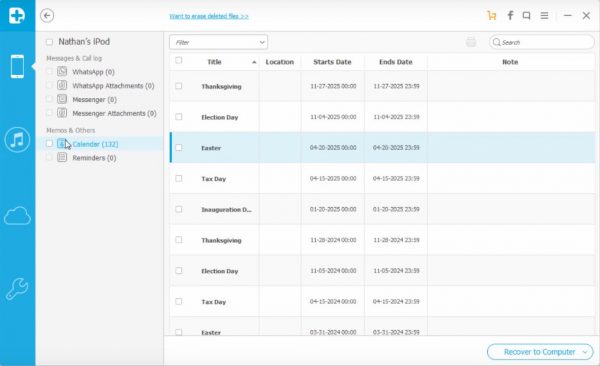This screenshot has width=600, height=366.
Task: Click the Recover to Computer button
Action: click(540, 352)
